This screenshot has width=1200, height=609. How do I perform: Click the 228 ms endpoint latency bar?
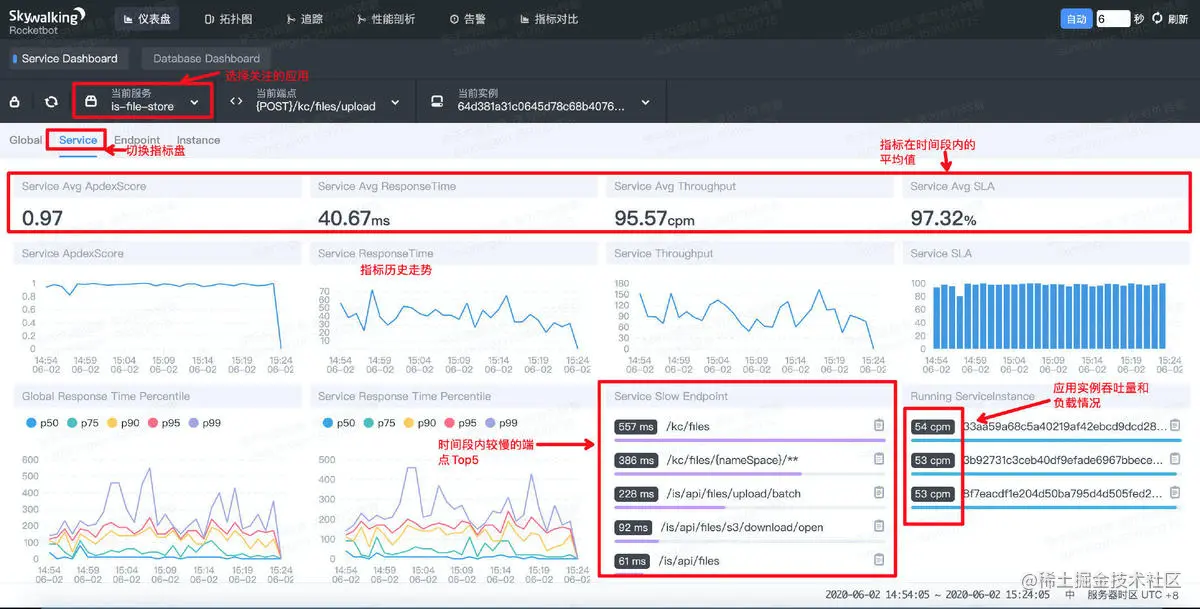point(749,507)
